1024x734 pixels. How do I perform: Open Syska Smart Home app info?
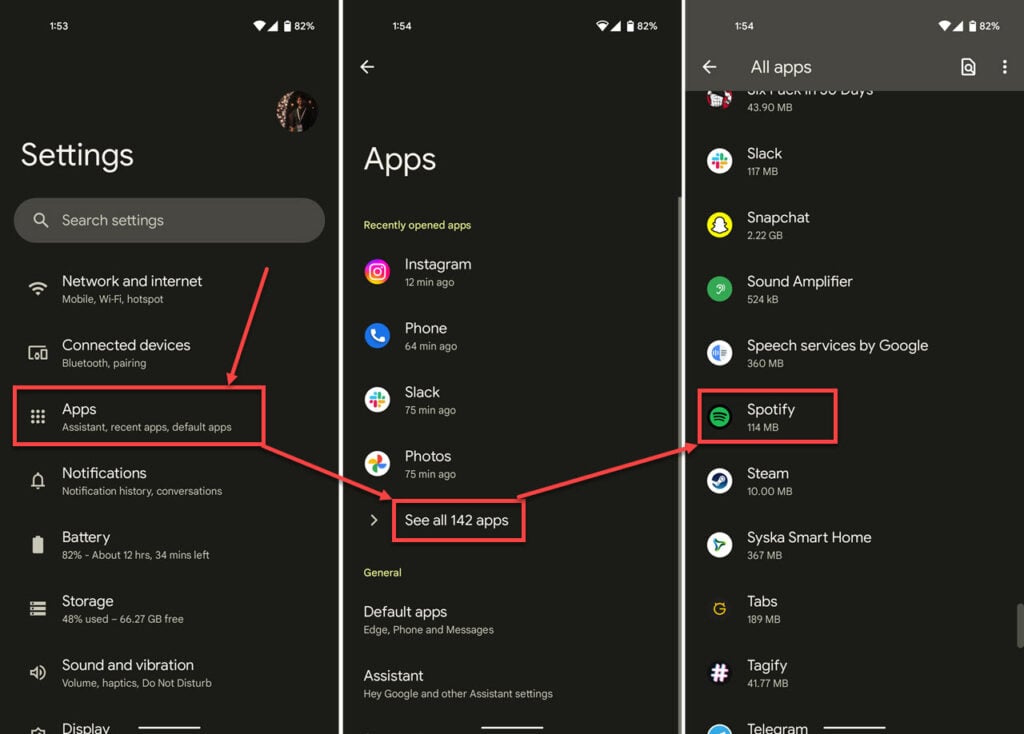tap(852, 545)
